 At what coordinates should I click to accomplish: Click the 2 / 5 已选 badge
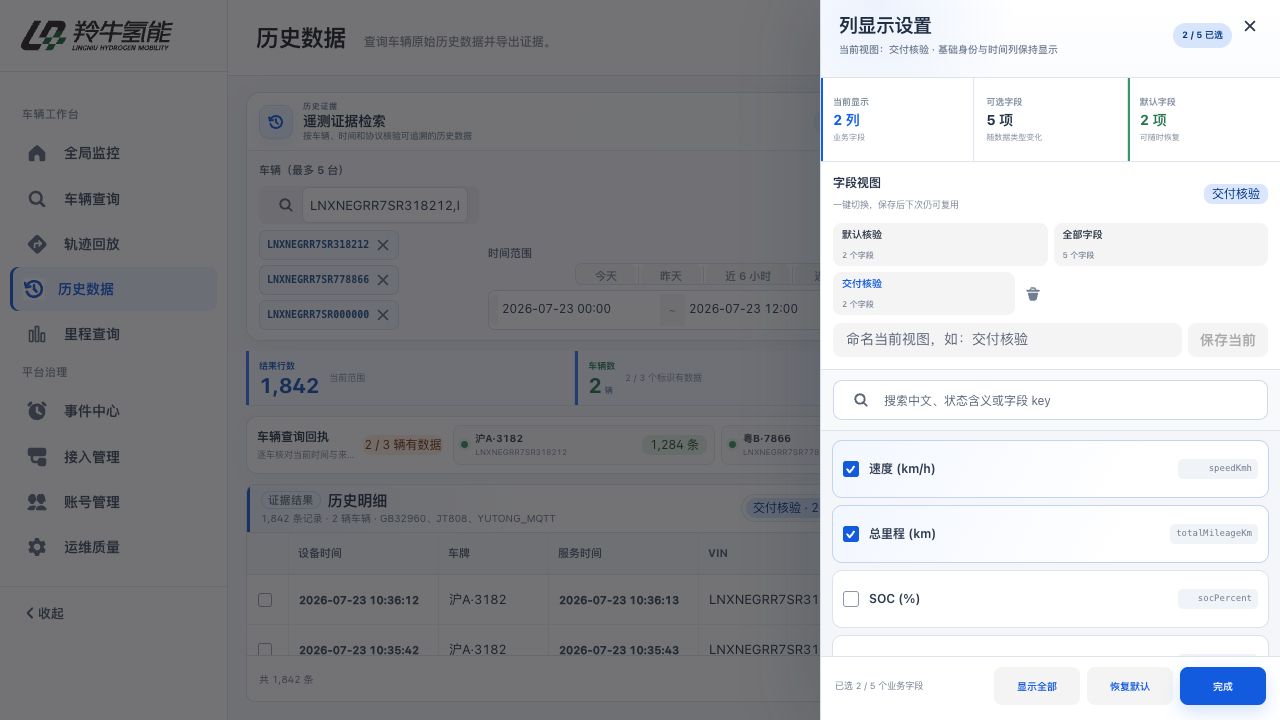[x=1202, y=35]
